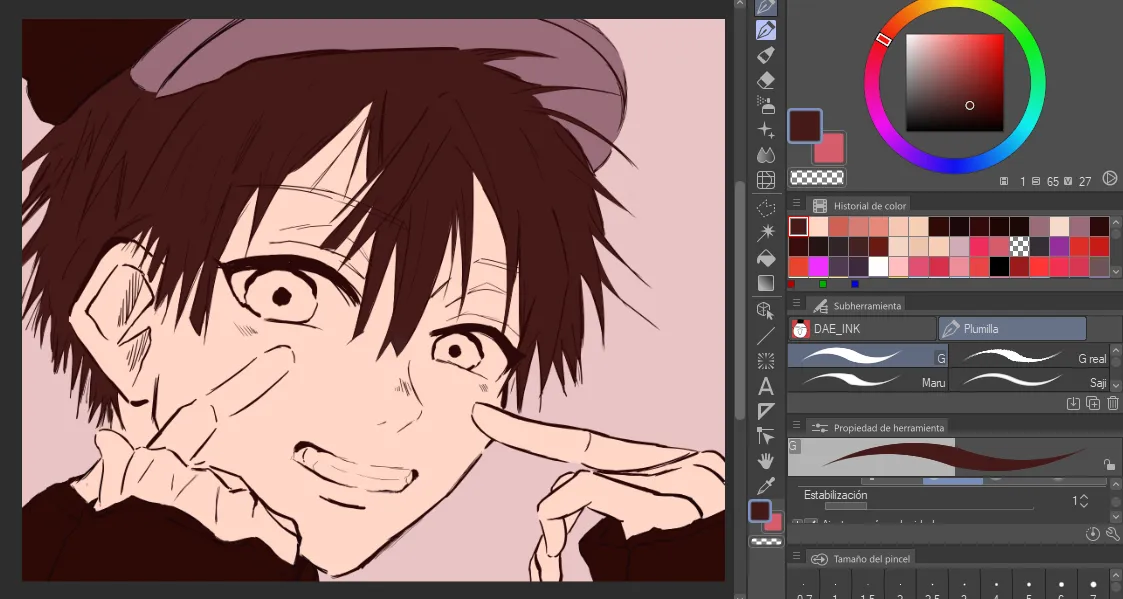The width and height of the screenshot is (1123, 599).
Task: Click the main dark-brown color swatch beside wheel
Action: 805,127
